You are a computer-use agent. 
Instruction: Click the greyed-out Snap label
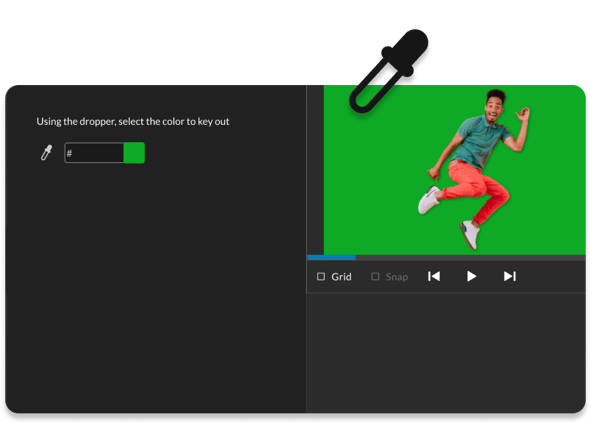point(397,277)
